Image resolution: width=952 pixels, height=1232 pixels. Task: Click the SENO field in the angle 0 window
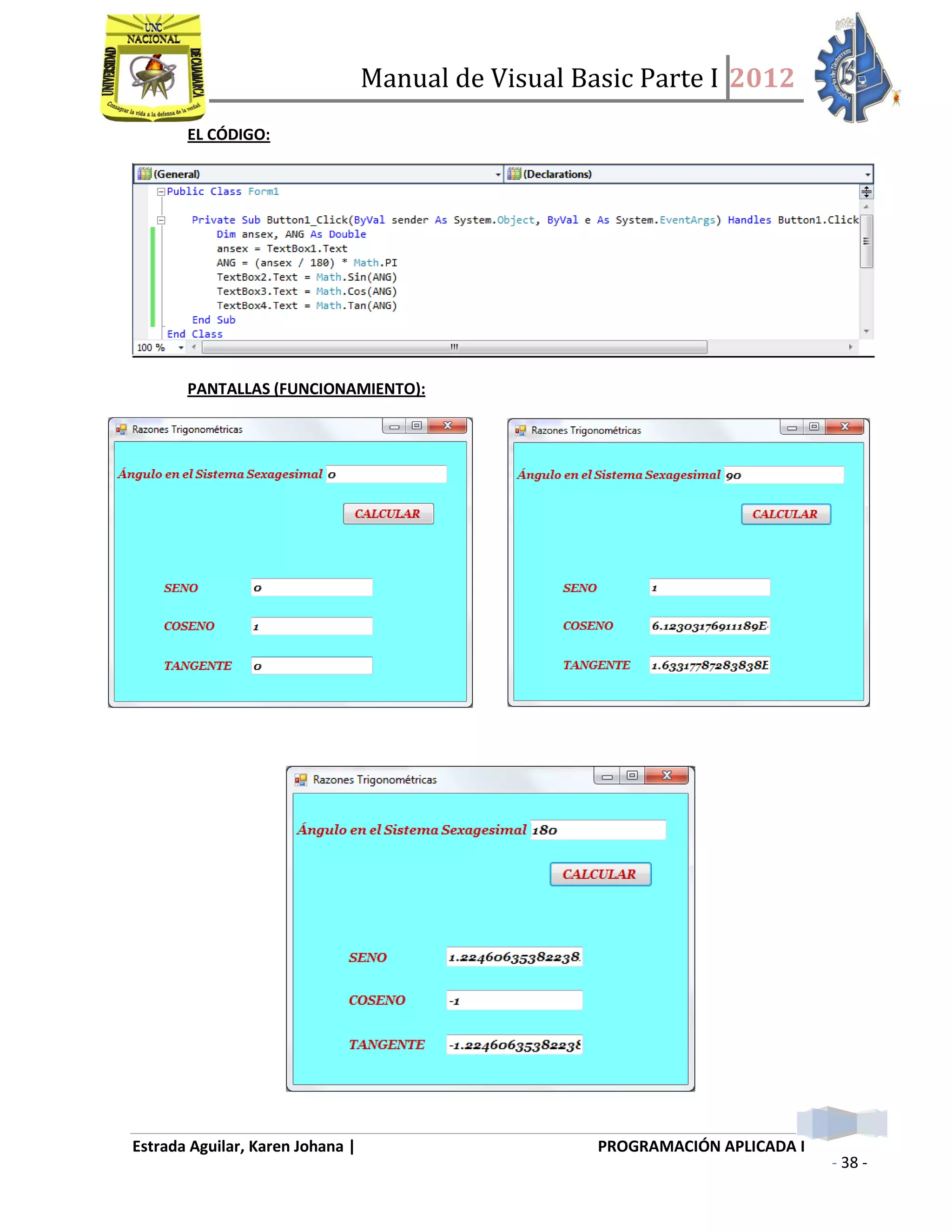[x=311, y=588]
